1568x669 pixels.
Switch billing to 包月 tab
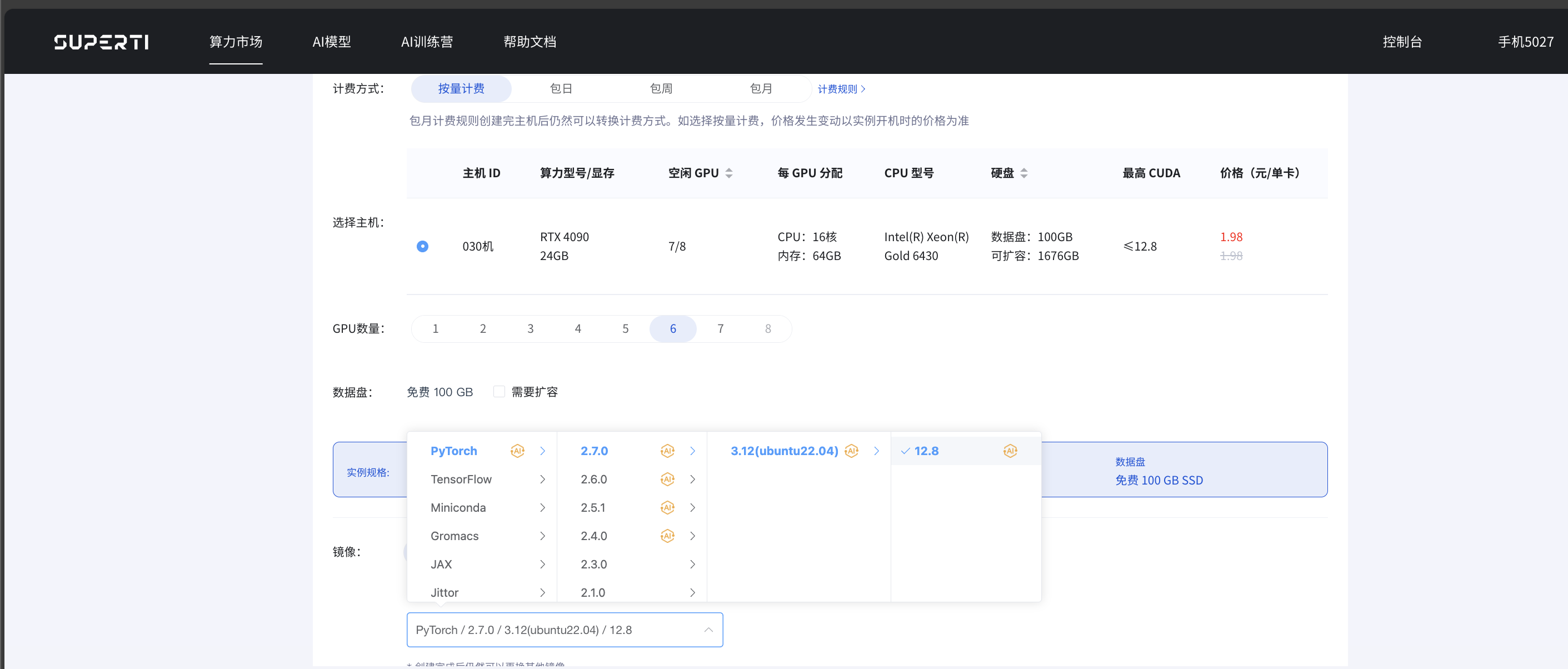(x=760, y=89)
